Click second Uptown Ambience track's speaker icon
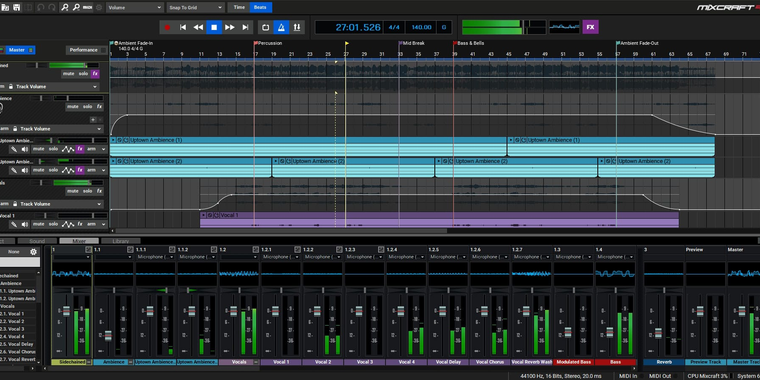The width and height of the screenshot is (760, 380). coord(25,170)
